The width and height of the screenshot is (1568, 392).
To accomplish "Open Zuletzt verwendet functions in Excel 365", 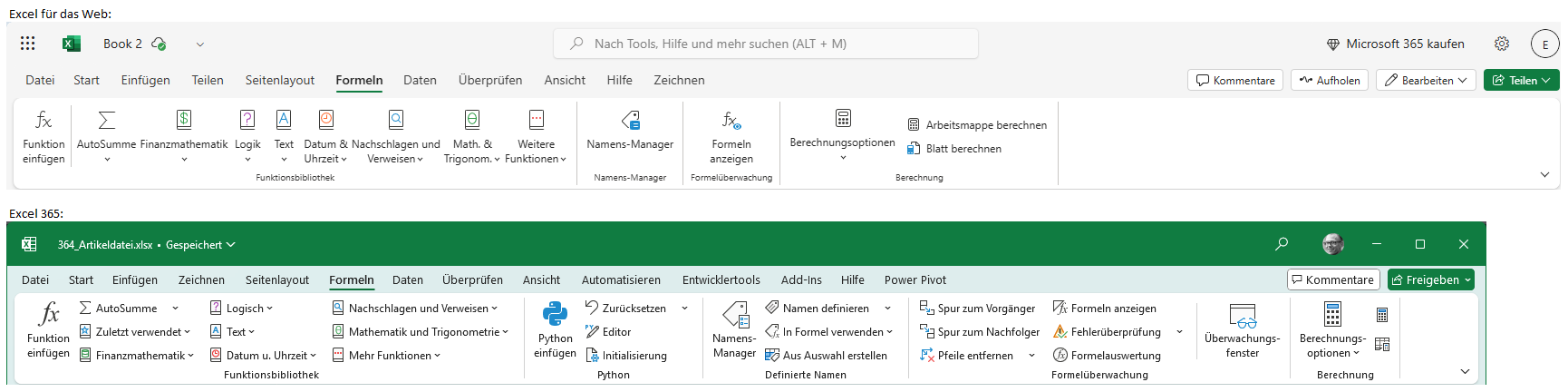I will (135, 332).
